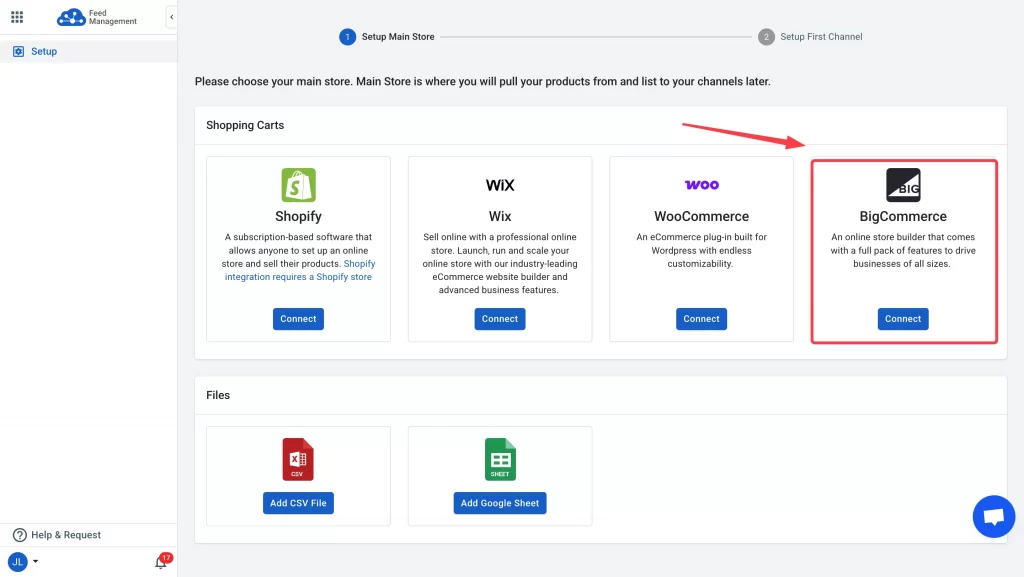Click the Feed Management cloud logo

(70, 16)
